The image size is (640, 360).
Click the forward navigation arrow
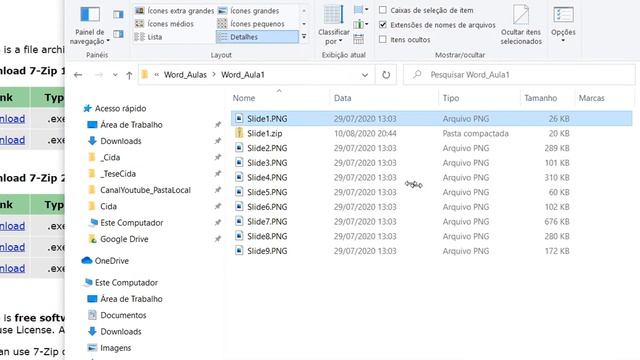point(99,75)
